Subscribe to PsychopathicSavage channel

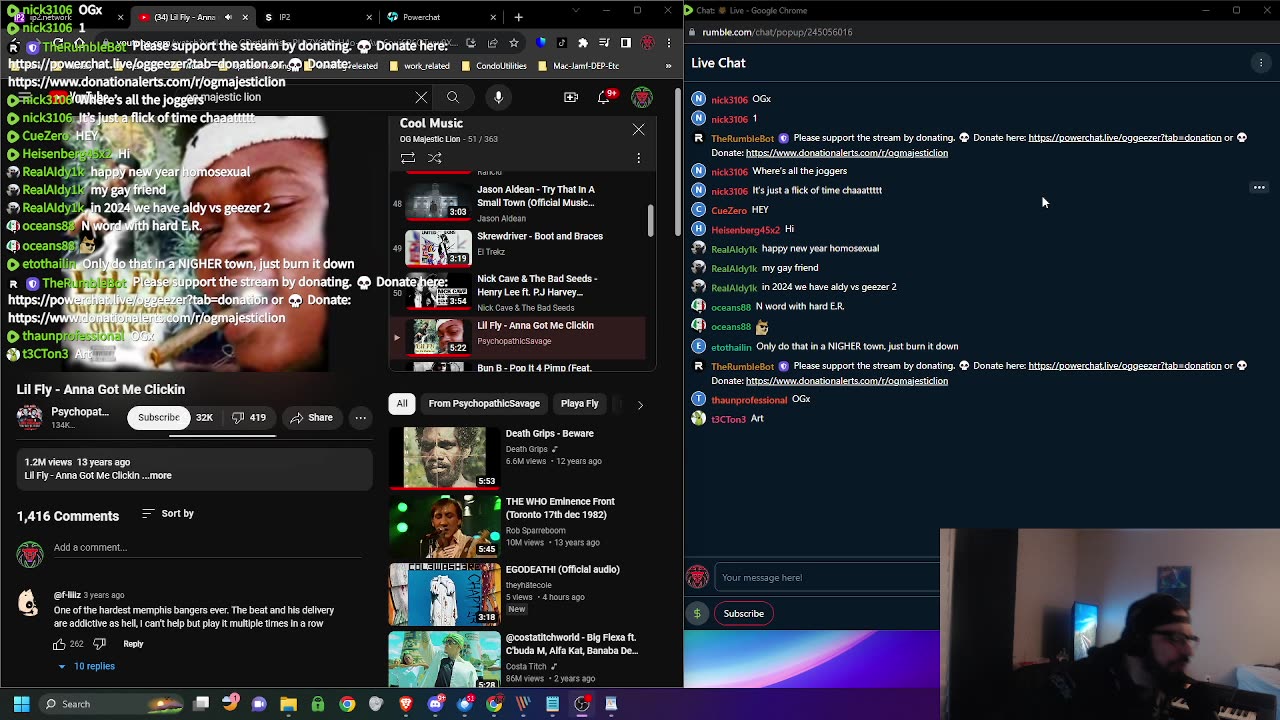pos(158,417)
